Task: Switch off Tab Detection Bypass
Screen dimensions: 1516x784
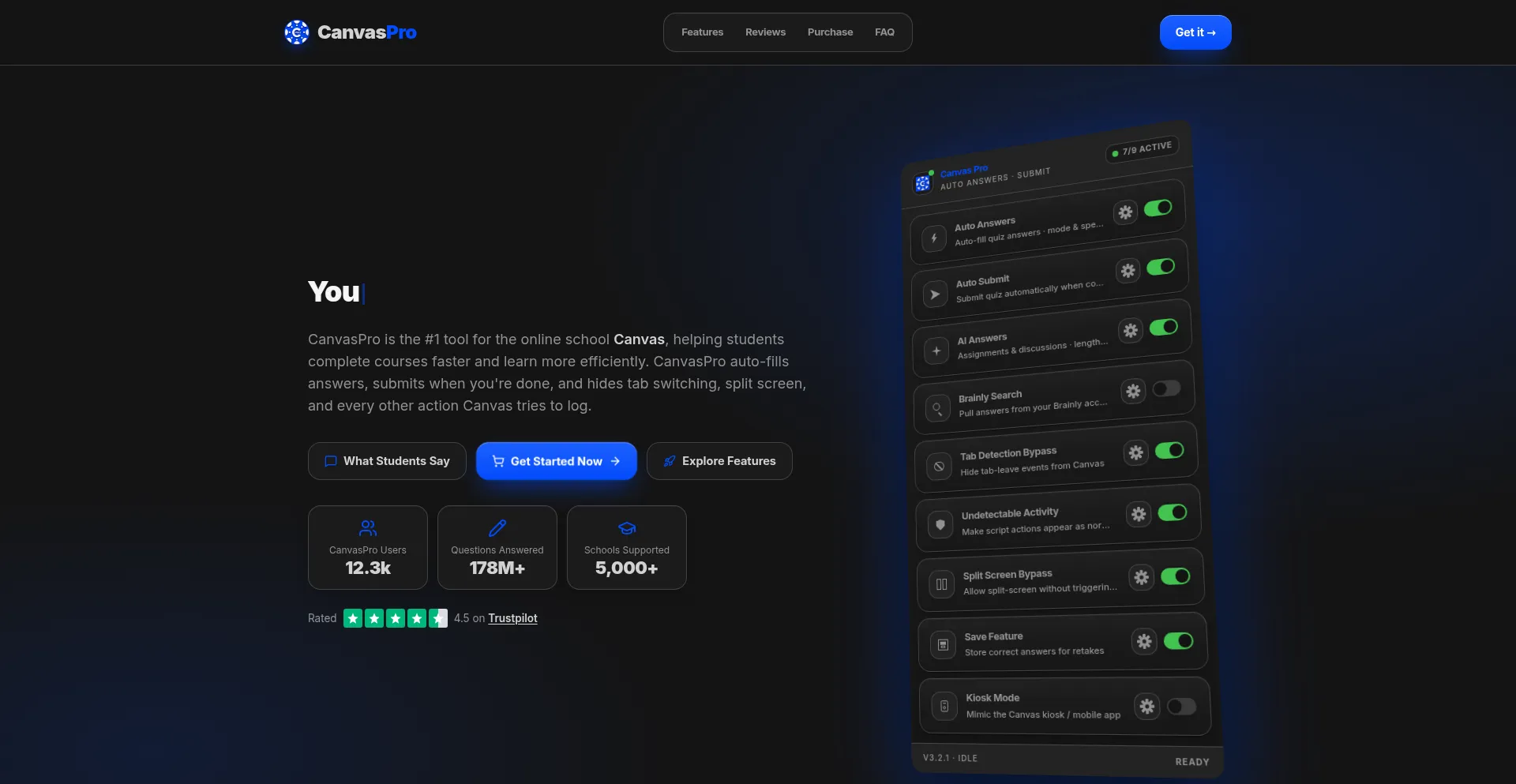Action: 1169,450
